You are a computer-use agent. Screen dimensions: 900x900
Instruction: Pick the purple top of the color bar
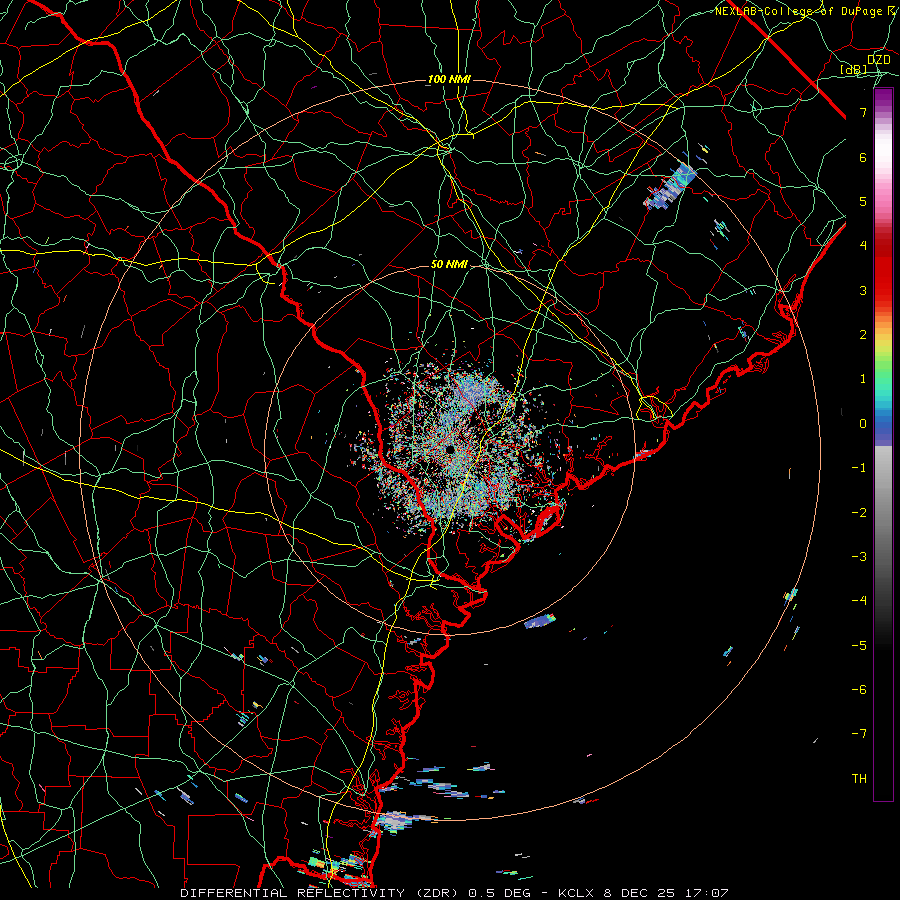[x=883, y=98]
